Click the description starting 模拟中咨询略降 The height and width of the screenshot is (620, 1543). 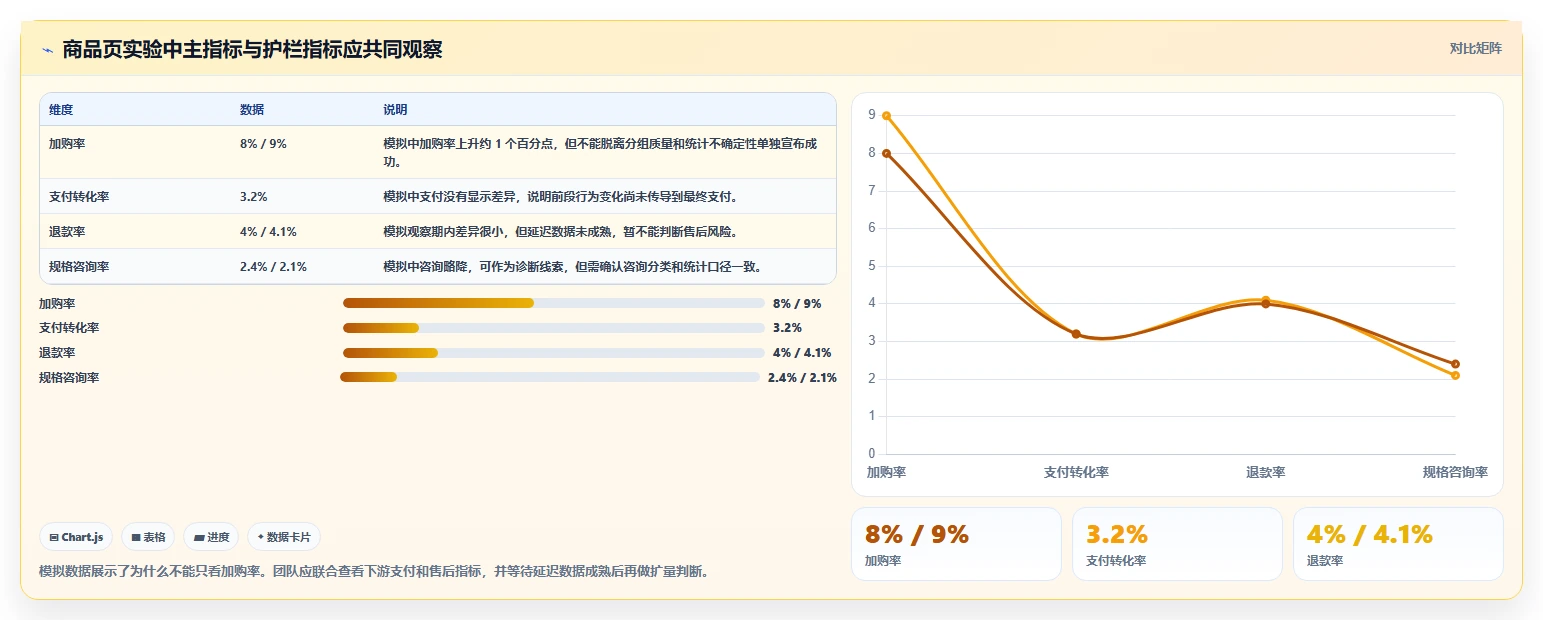point(572,267)
